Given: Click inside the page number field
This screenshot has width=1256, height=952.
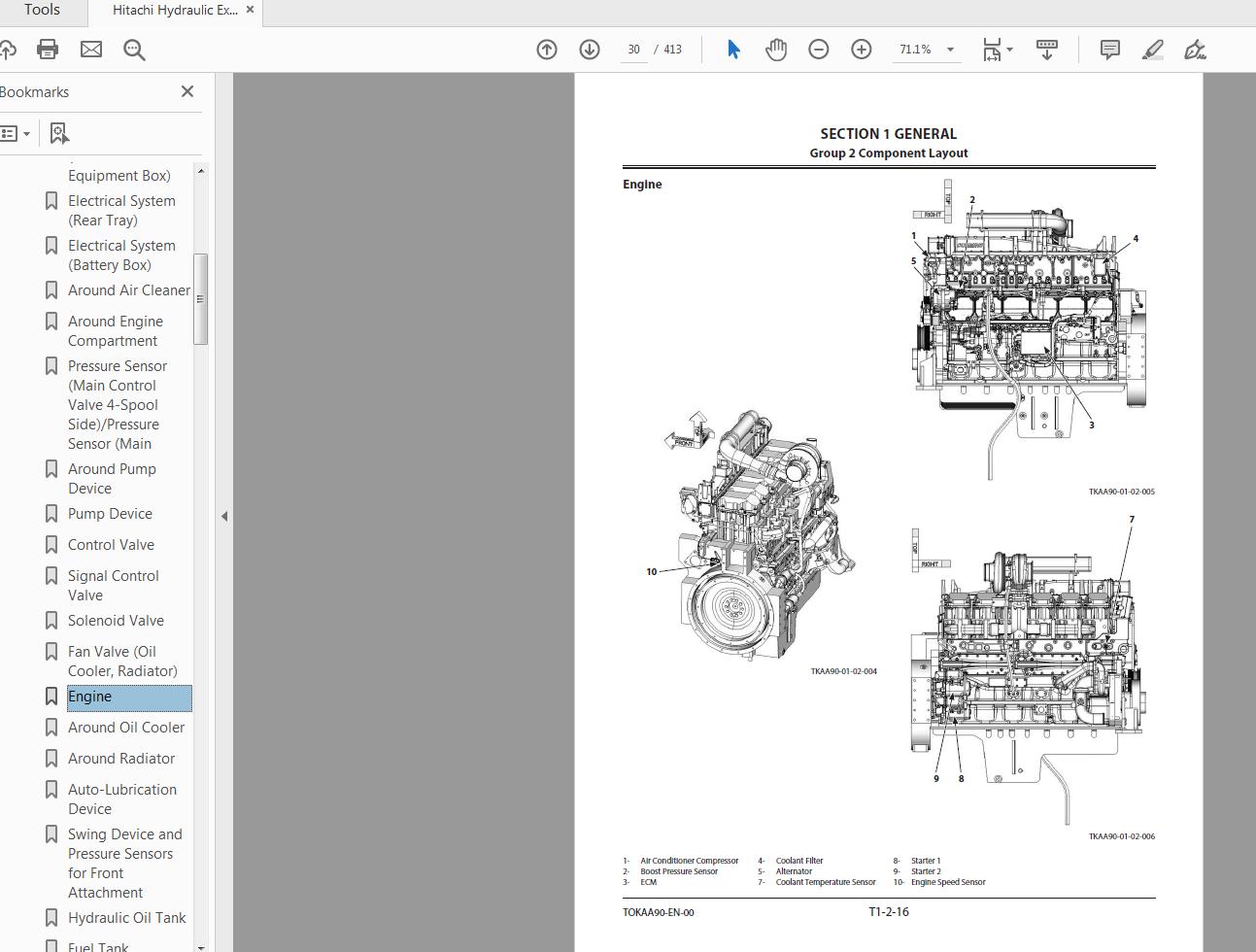Looking at the screenshot, I should coord(633,49).
